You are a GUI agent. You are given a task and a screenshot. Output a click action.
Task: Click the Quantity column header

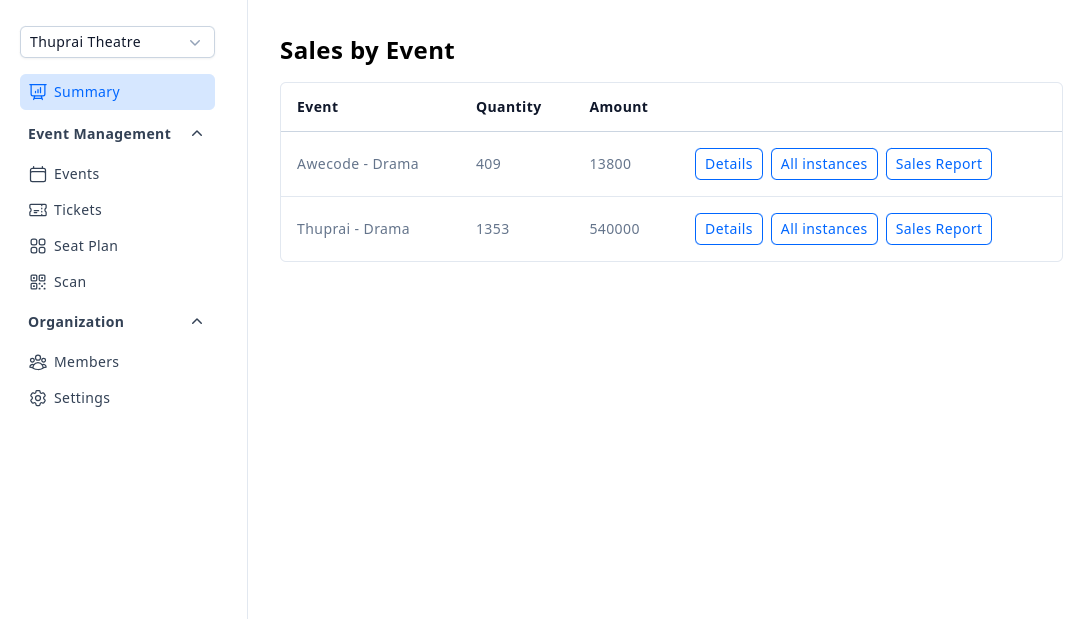click(x=508, y=106)
